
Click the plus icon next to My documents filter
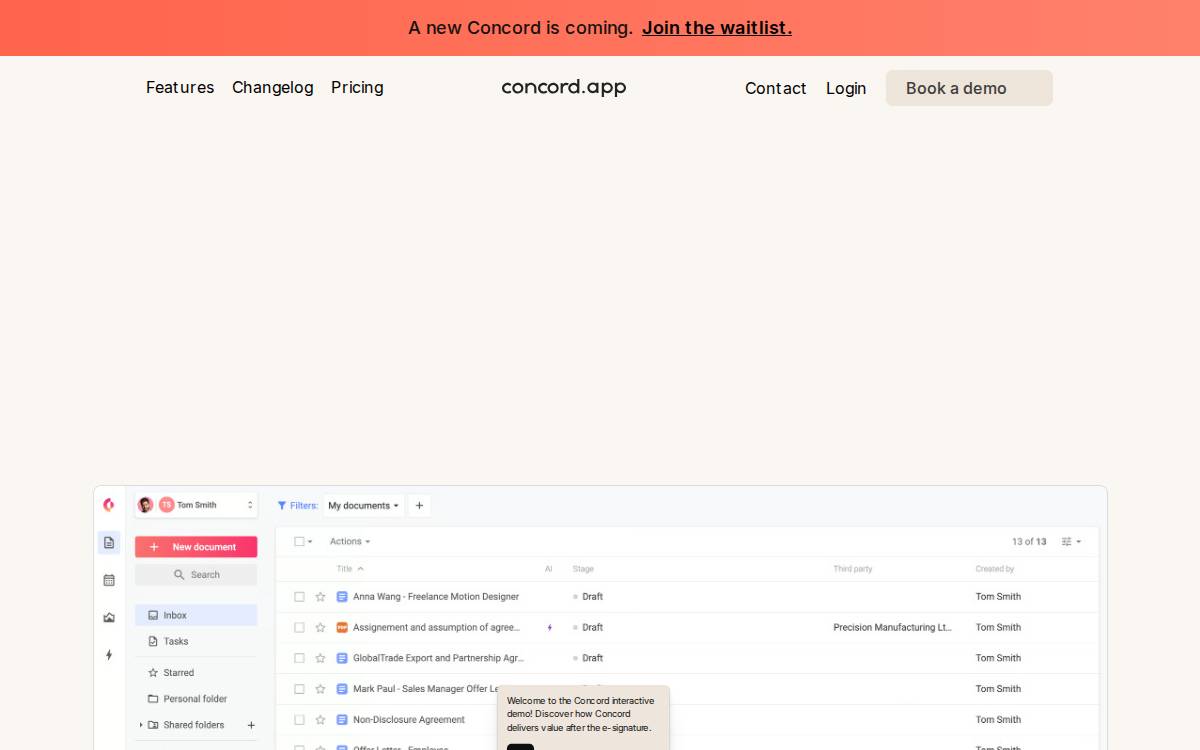[x=419, y=506]
